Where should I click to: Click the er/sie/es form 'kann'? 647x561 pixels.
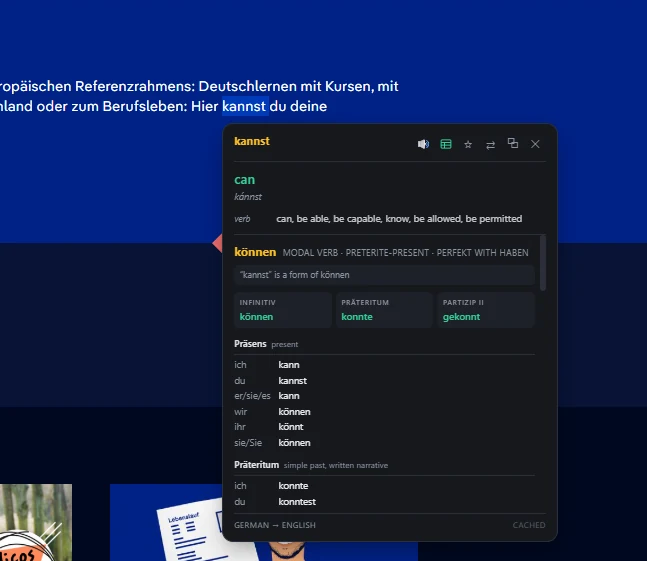point(289,396)
